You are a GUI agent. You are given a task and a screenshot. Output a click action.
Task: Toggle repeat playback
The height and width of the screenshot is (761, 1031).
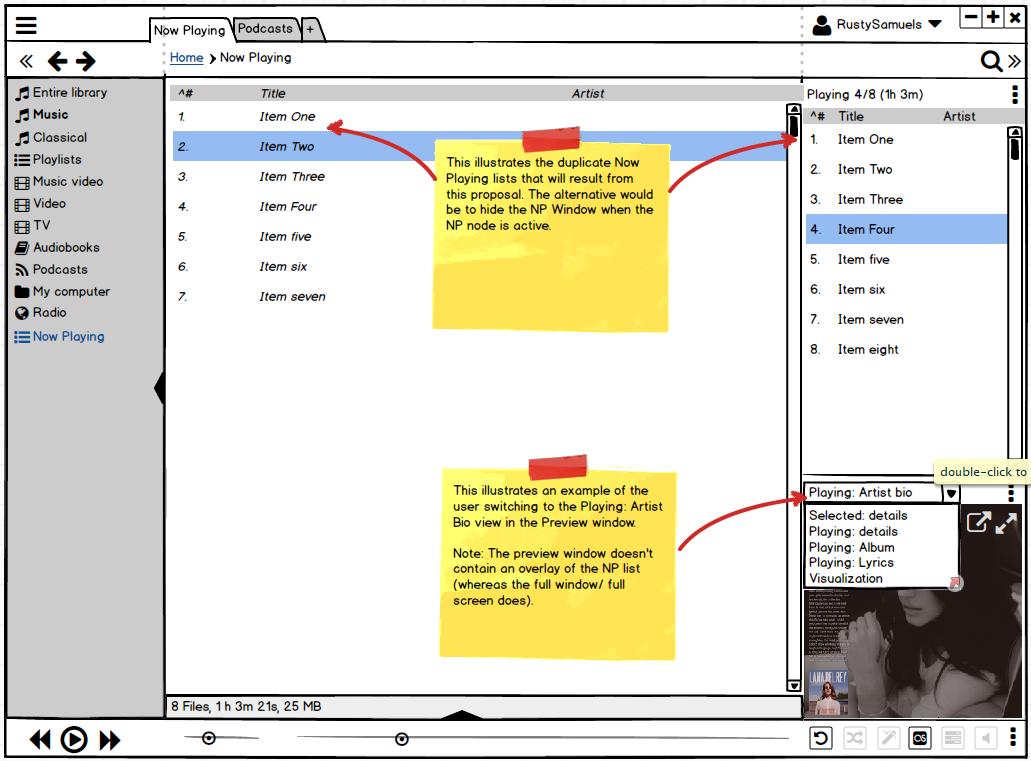[x=821, y=739]
